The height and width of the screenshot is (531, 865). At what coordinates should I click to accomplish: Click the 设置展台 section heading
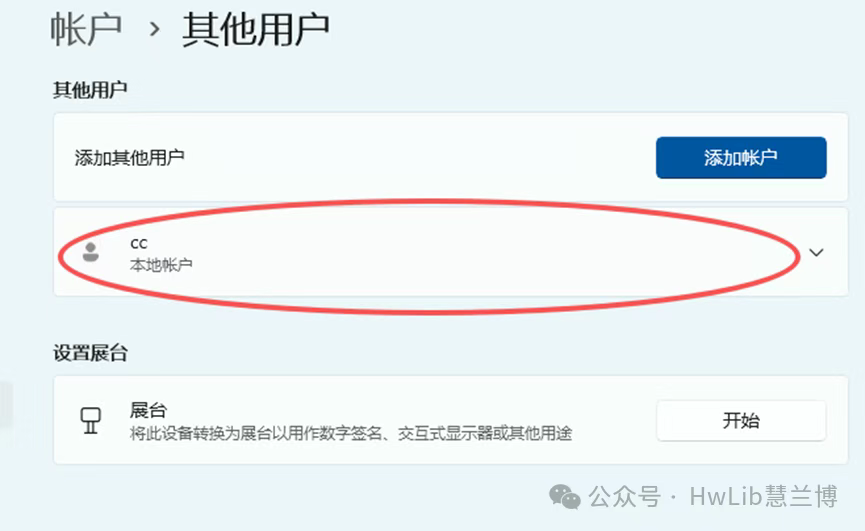[90, 353]
